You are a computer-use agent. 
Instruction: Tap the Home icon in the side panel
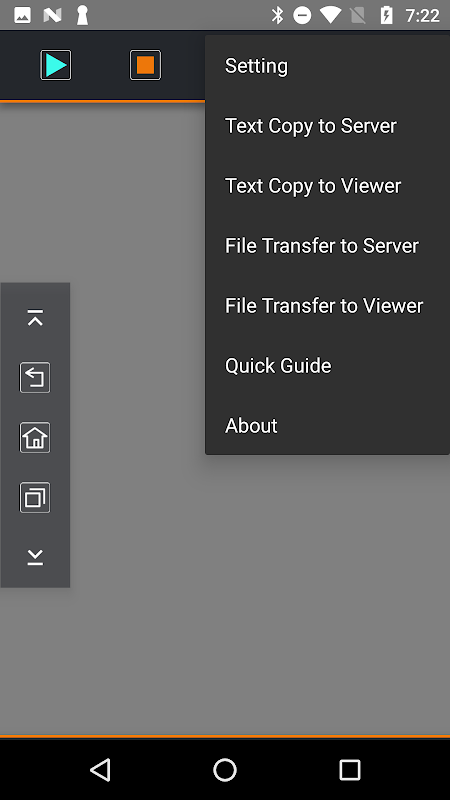35,438
